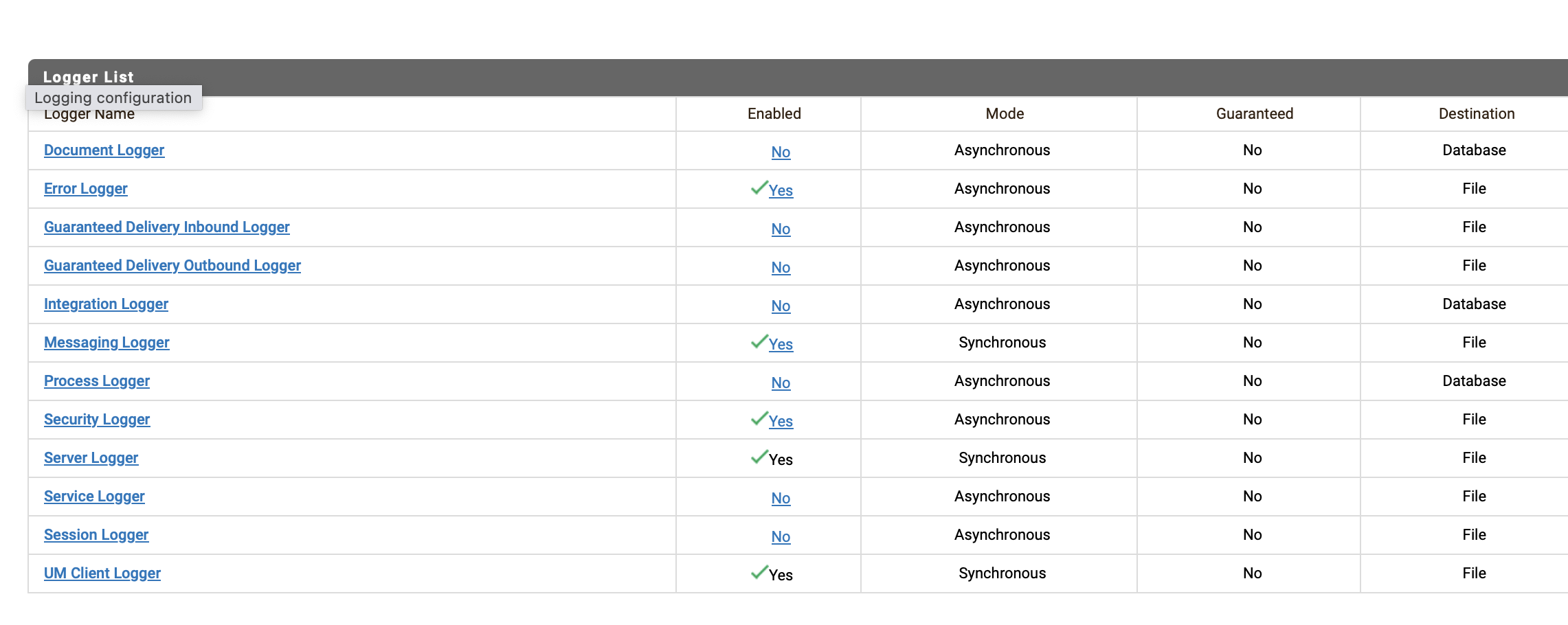Disable Messaging Logger via its Yes link
This screenshot has height=625, width=1568.
pos(781,344)
